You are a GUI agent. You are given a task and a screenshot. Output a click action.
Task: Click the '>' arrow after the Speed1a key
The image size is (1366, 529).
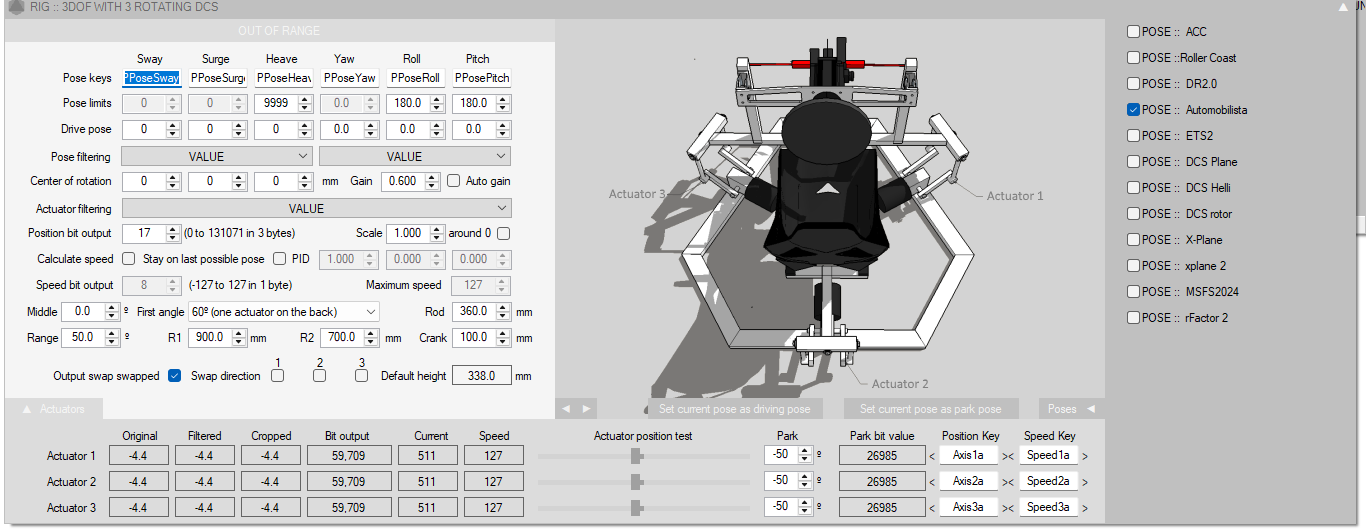[x=1085, y=456]
